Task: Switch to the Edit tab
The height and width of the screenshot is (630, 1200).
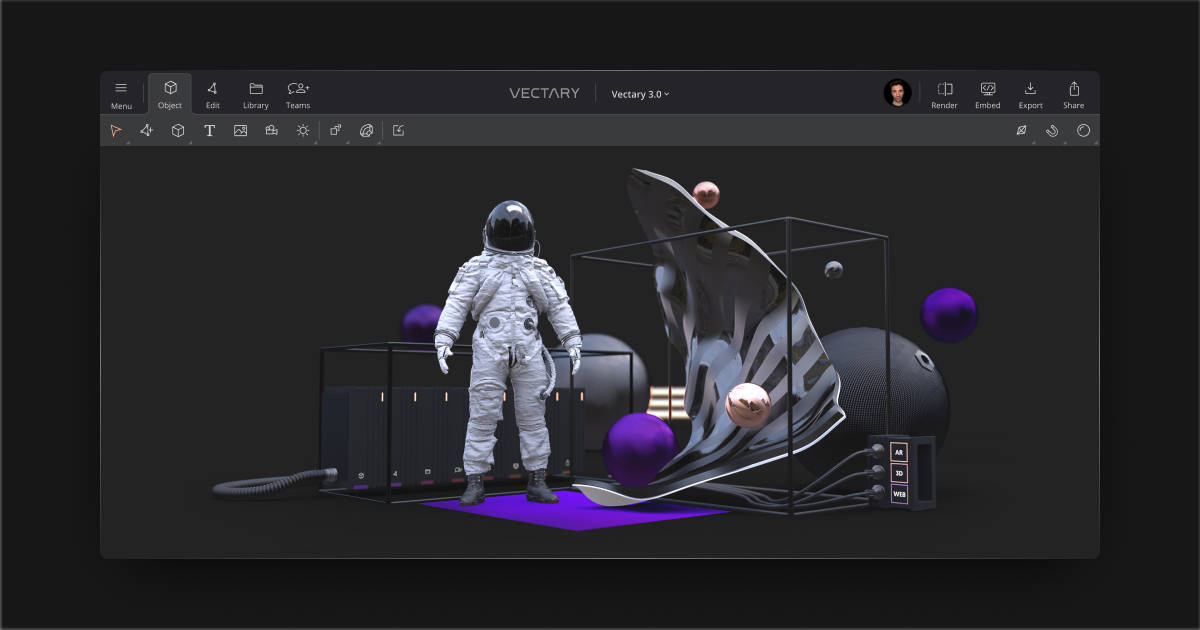Action: pyautogui.click(x=212, y=94)
